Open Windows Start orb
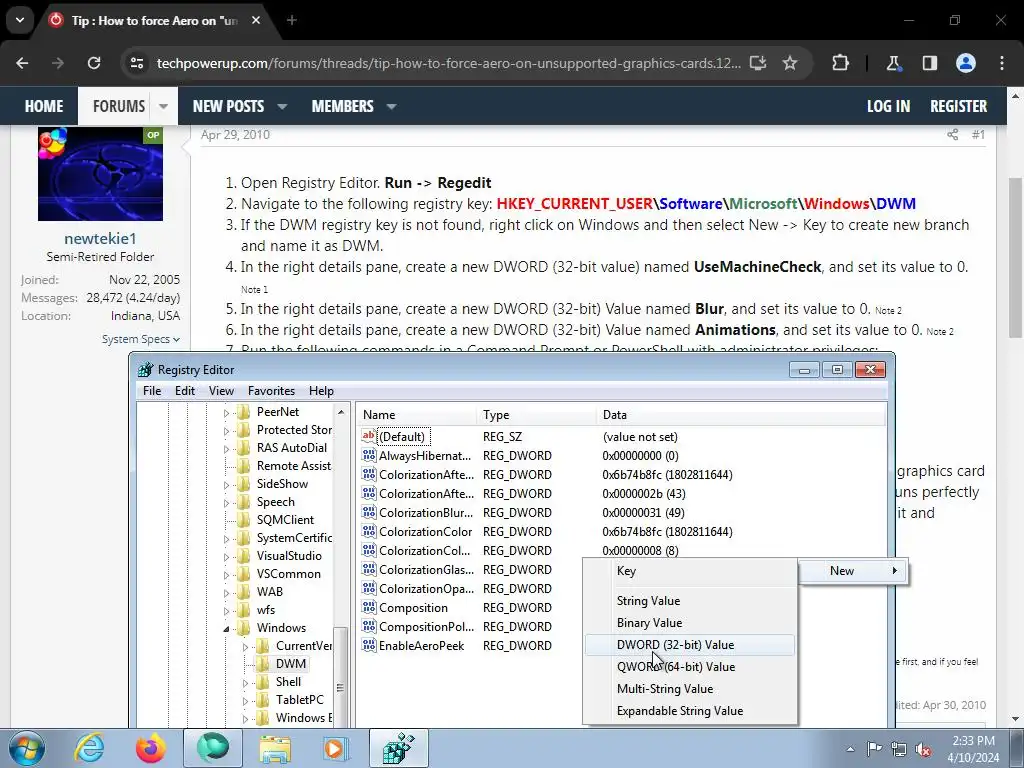The width and height of the screenshot is (1024, 768). 26,748
